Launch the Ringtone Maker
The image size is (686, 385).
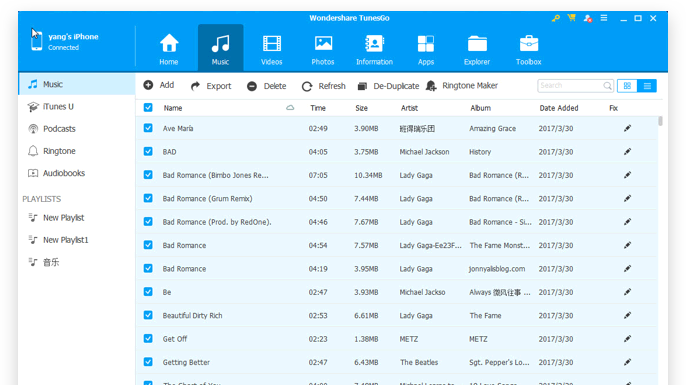[x=462, y=86]
